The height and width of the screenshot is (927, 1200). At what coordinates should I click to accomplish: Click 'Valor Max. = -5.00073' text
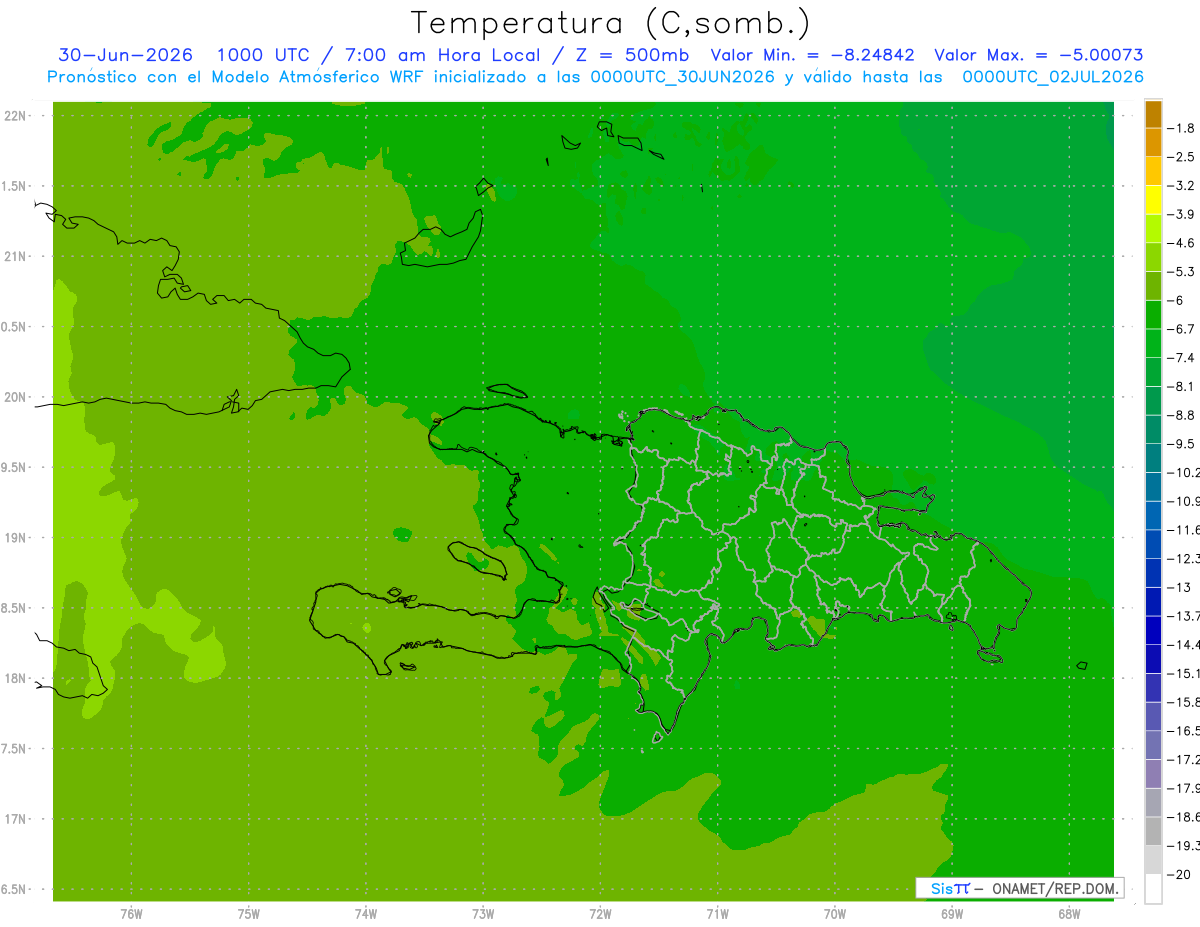click(x=1039, y=55)
